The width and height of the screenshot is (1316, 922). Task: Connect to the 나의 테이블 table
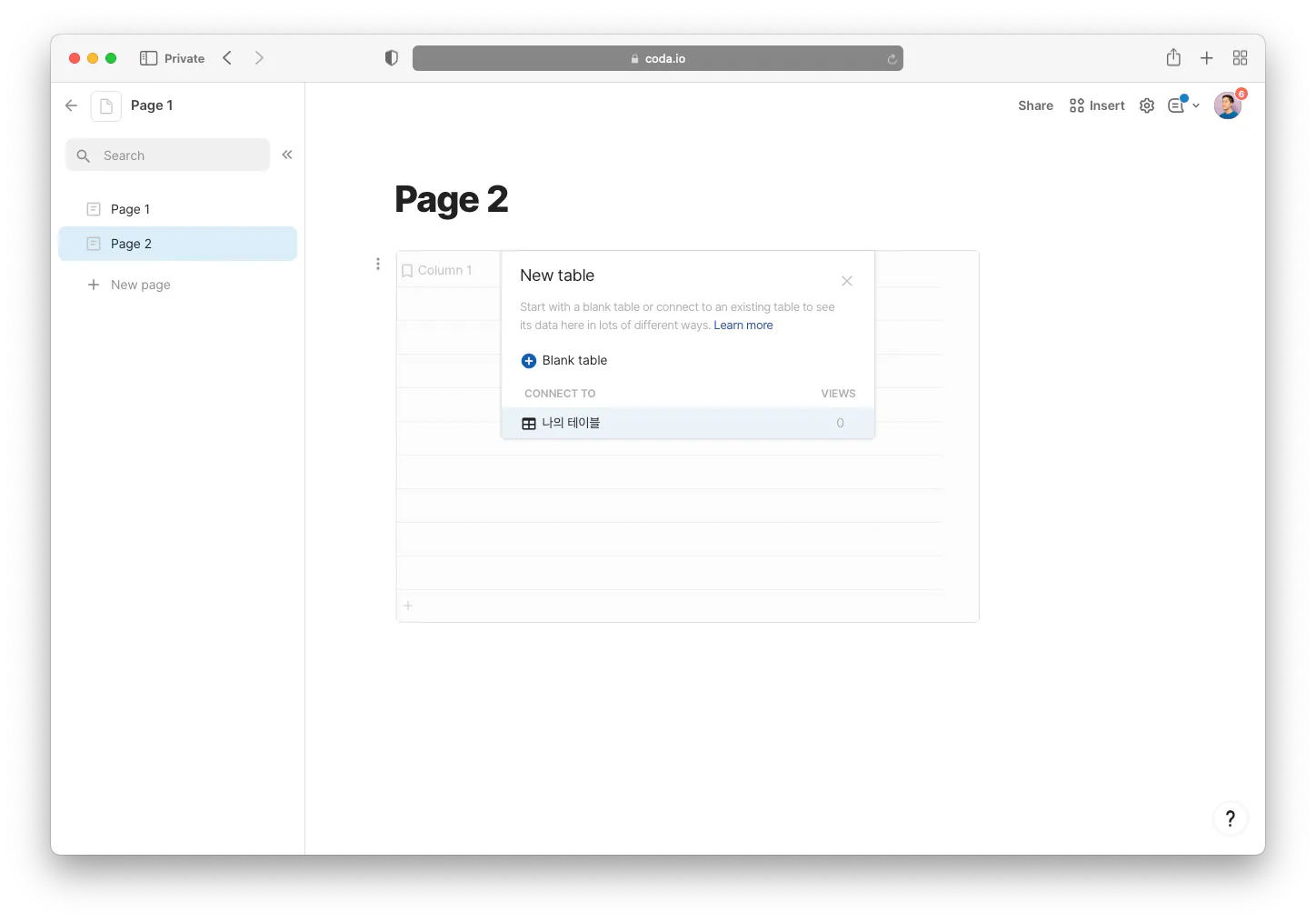click(688, 423)
